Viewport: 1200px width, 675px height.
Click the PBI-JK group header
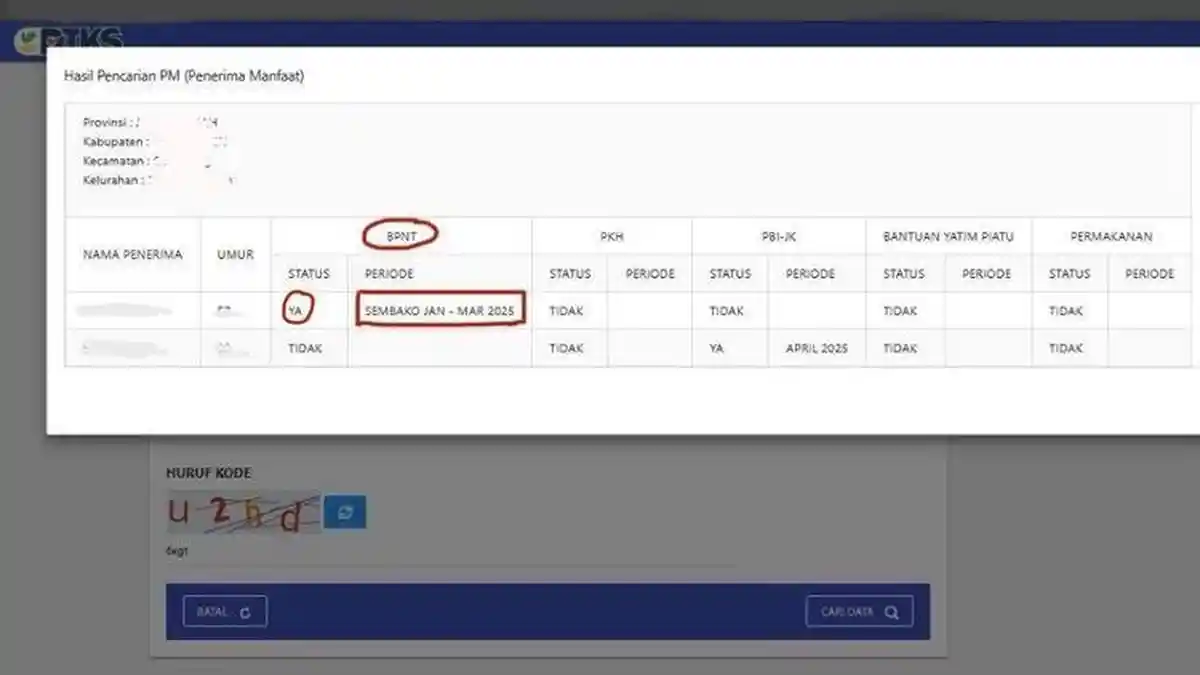[778, 236]
